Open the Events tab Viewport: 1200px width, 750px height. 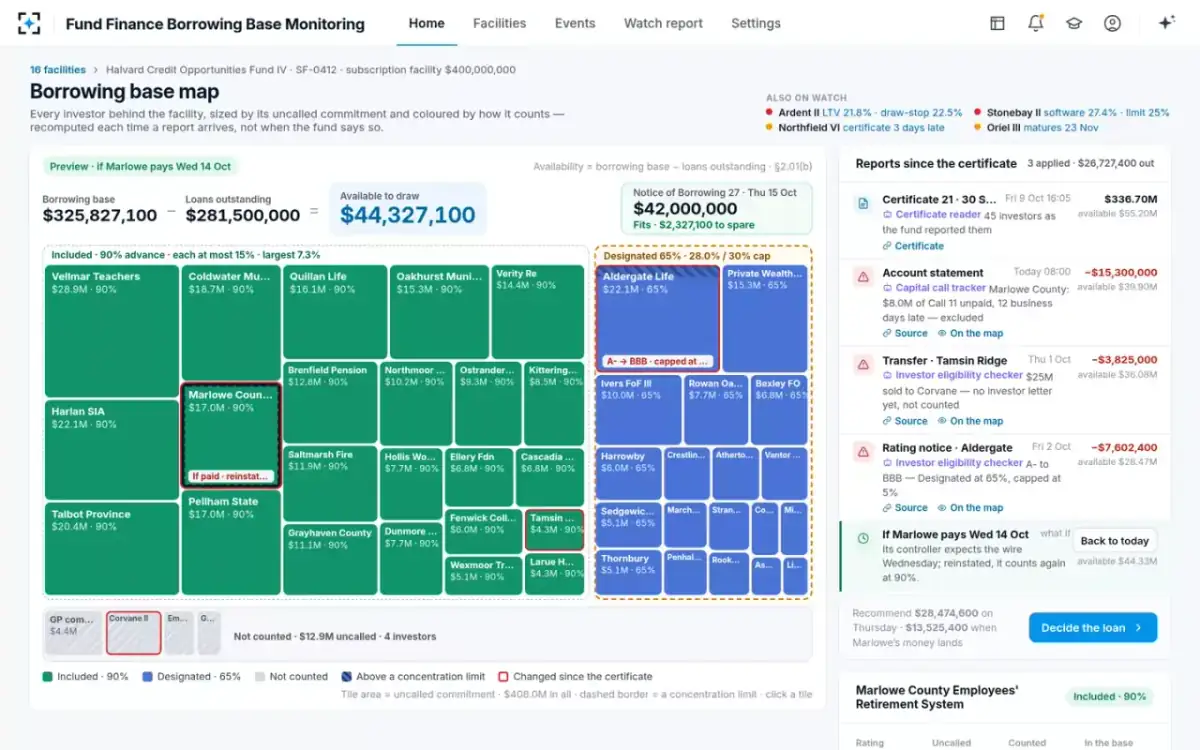click(575, 23)
